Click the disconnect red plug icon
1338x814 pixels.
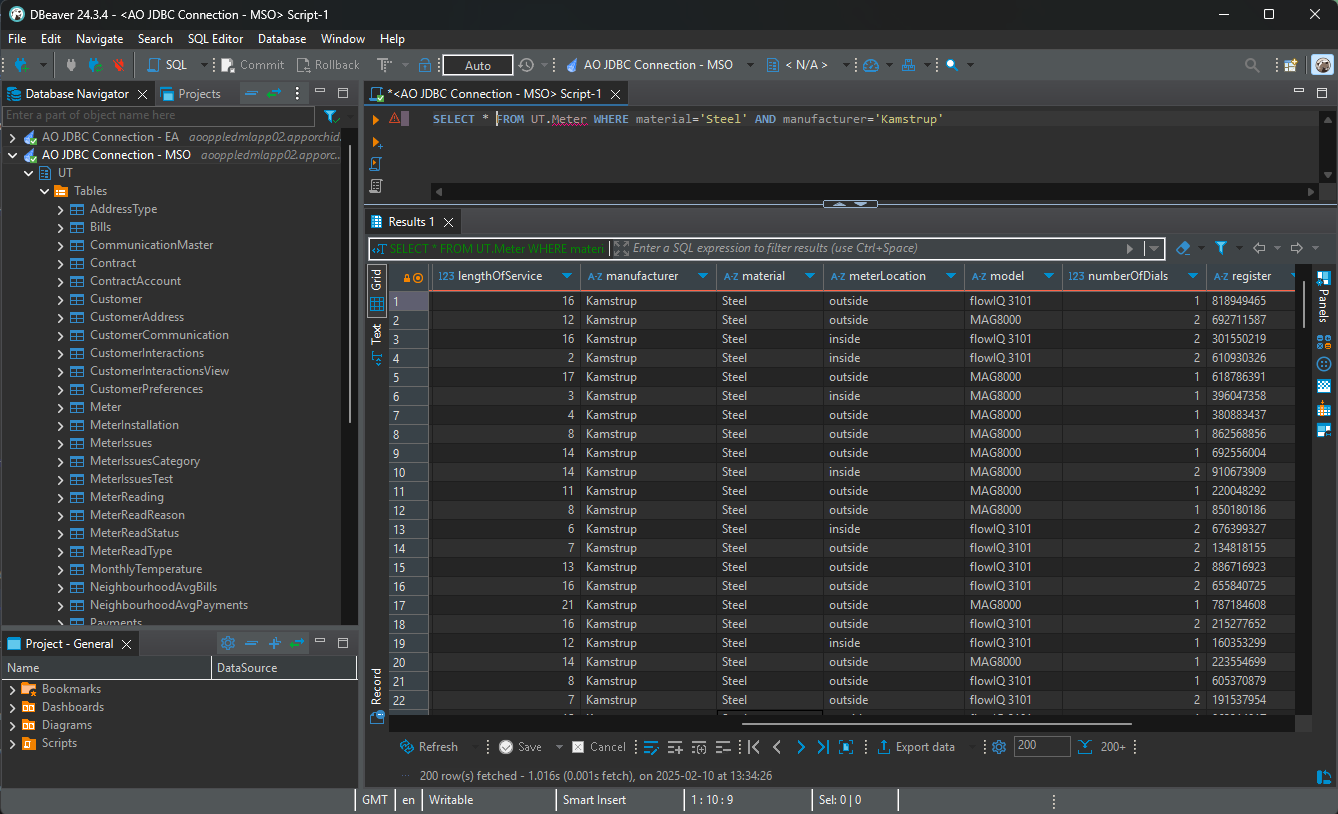tap(119, 65)
